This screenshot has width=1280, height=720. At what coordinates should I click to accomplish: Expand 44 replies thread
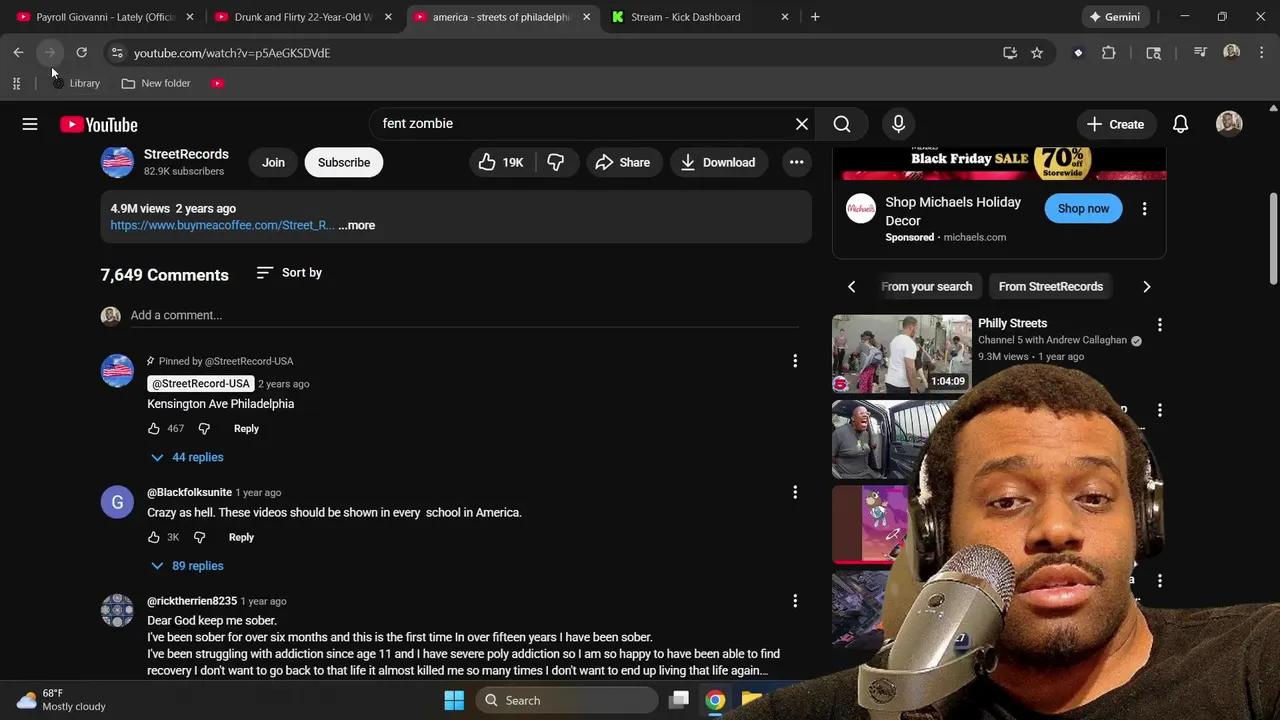(x=187, y=457)
